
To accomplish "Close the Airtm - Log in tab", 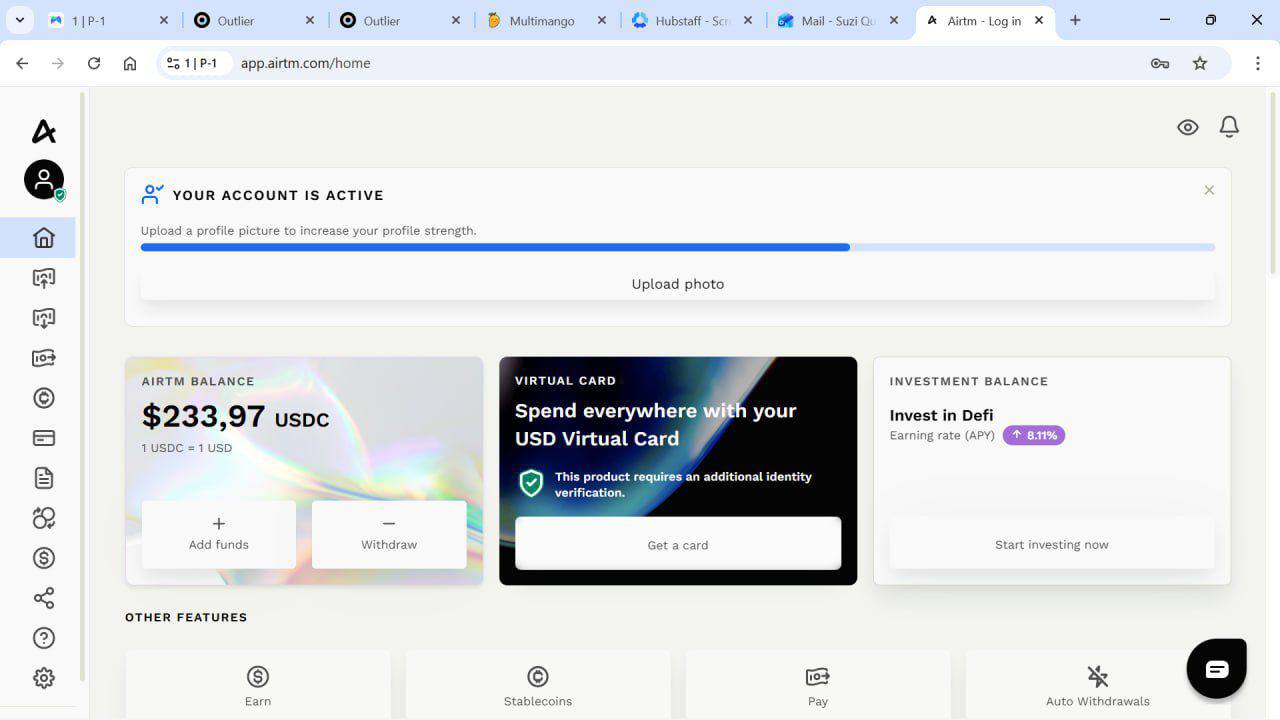I will tap(1040, 20).
